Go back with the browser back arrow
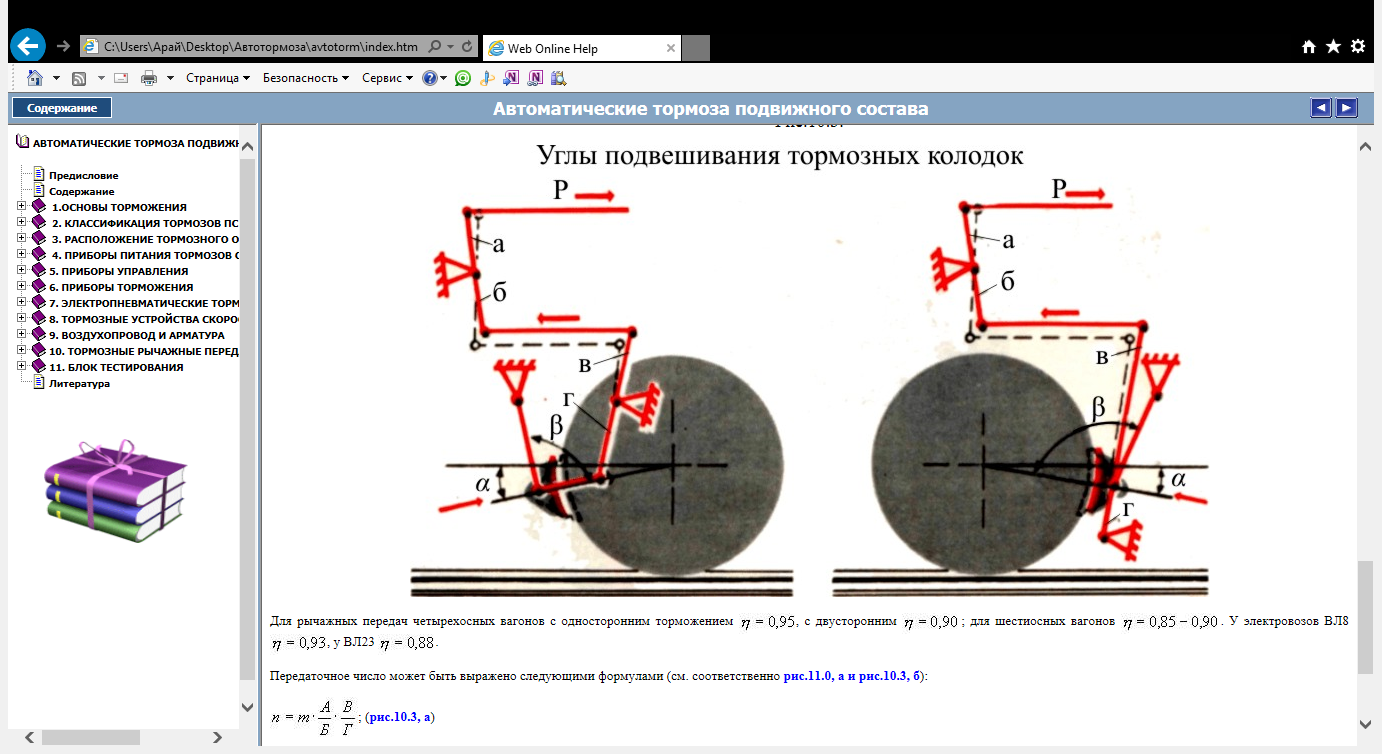The height and width of the screenshot is (754, 1382). pyautogui.click(x=29, y=45)
